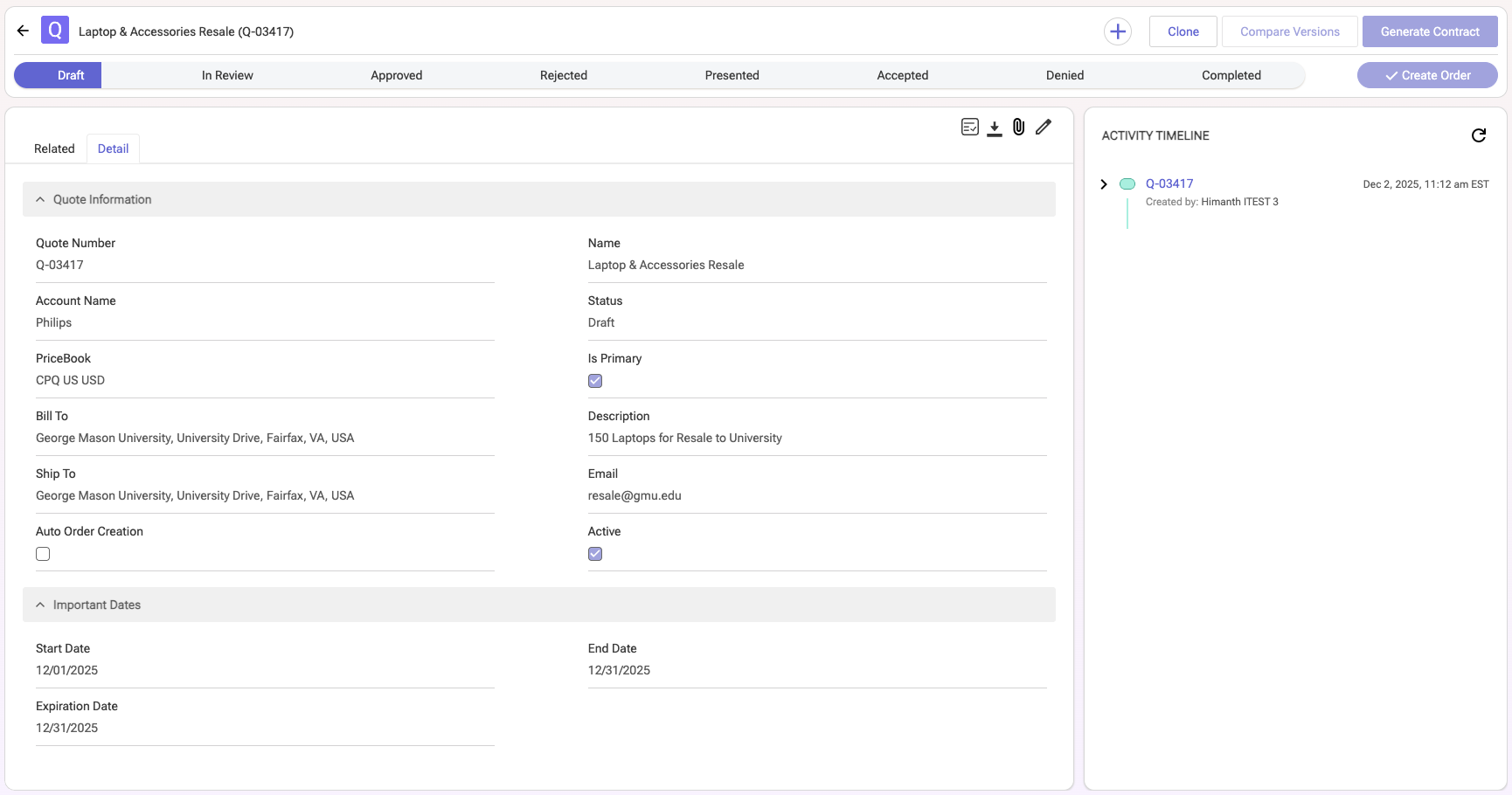Uncheck the Is Primary checkbox
The width and height of the screenshot is (1512, 795).
pos(595,381)
